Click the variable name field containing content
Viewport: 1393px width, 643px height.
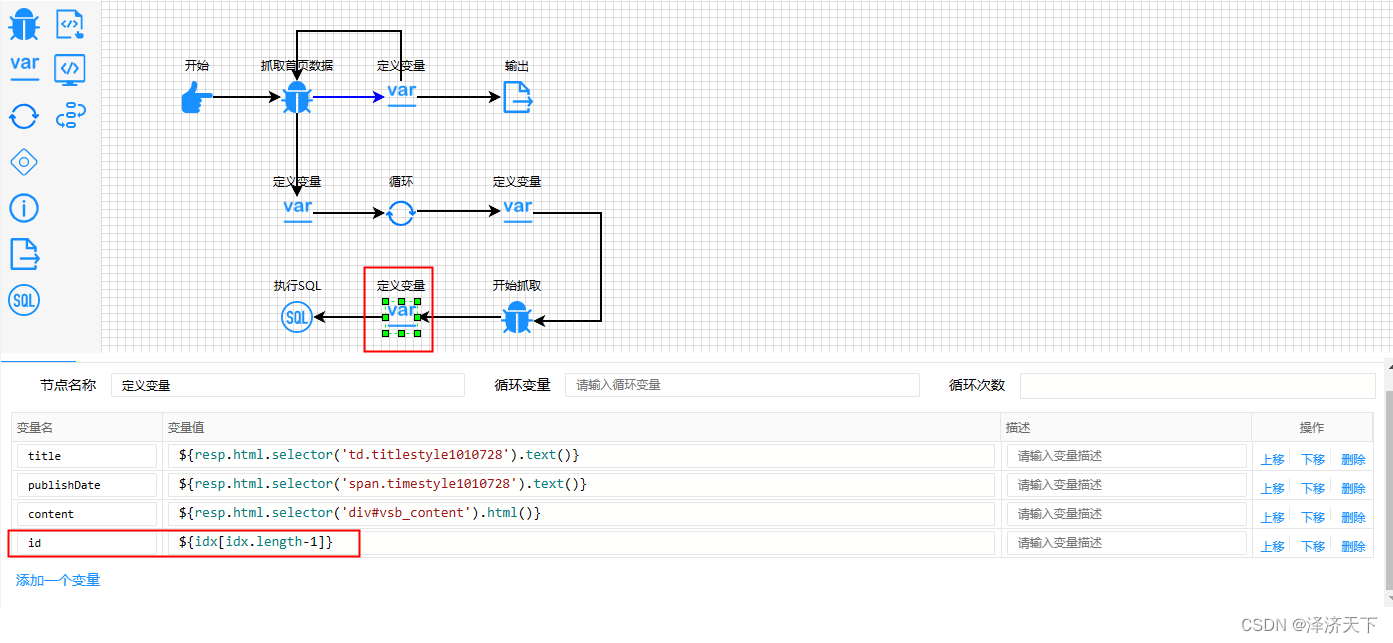pyautogui.click(x=87, y=514)
